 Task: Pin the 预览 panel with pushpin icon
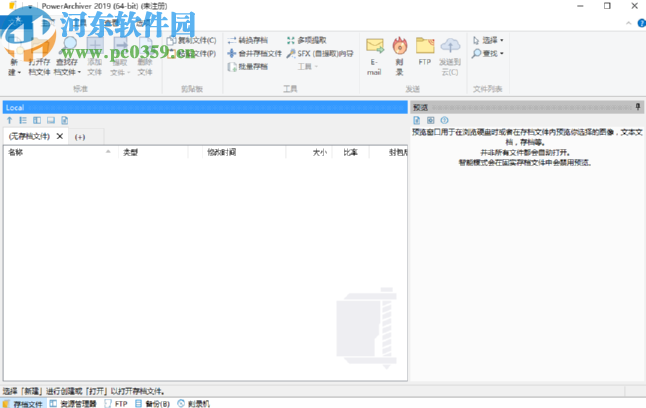[x=638, y=107]
